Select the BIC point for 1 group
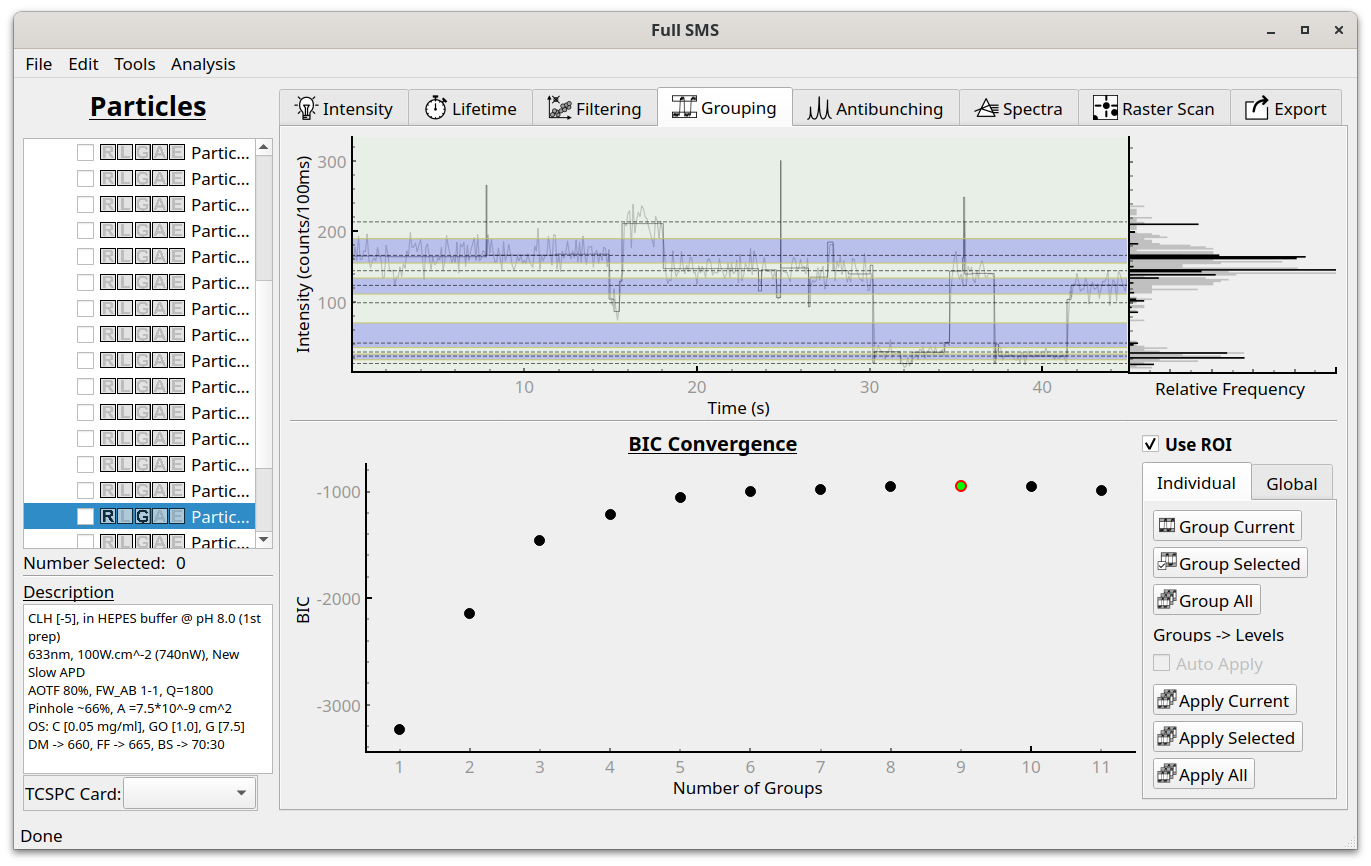 pyautogui.click(x=399, y=730)
